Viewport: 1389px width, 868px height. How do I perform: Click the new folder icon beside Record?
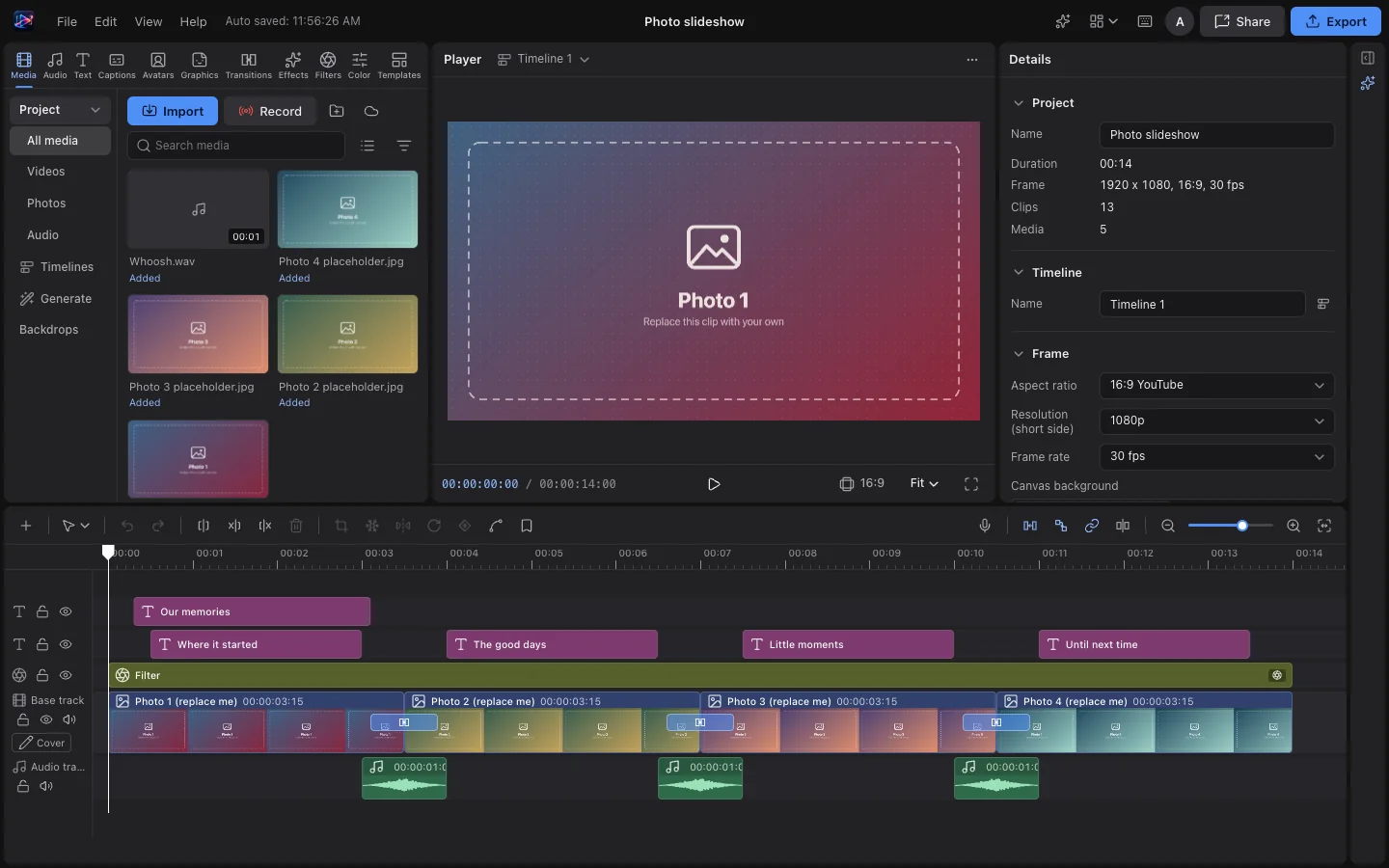point(337,111)
